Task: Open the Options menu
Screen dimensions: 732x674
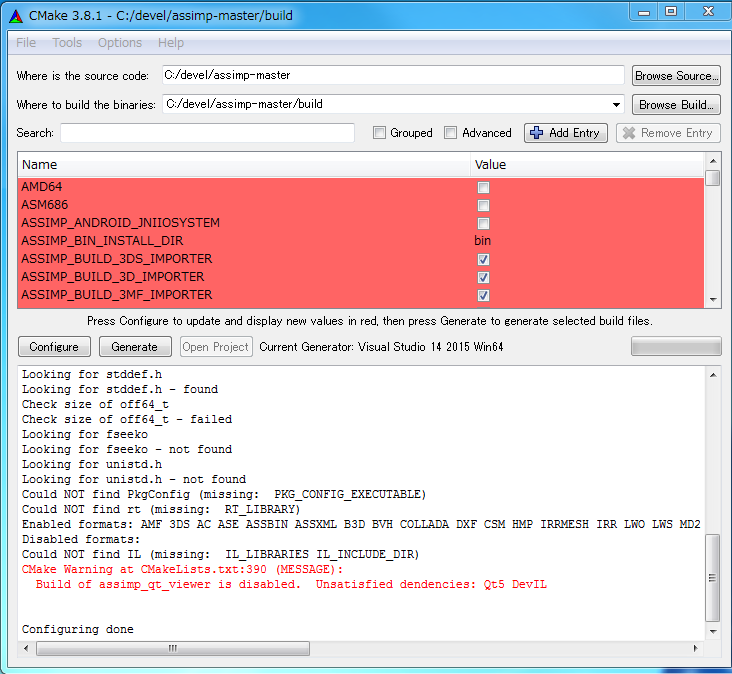Action: 120,42
